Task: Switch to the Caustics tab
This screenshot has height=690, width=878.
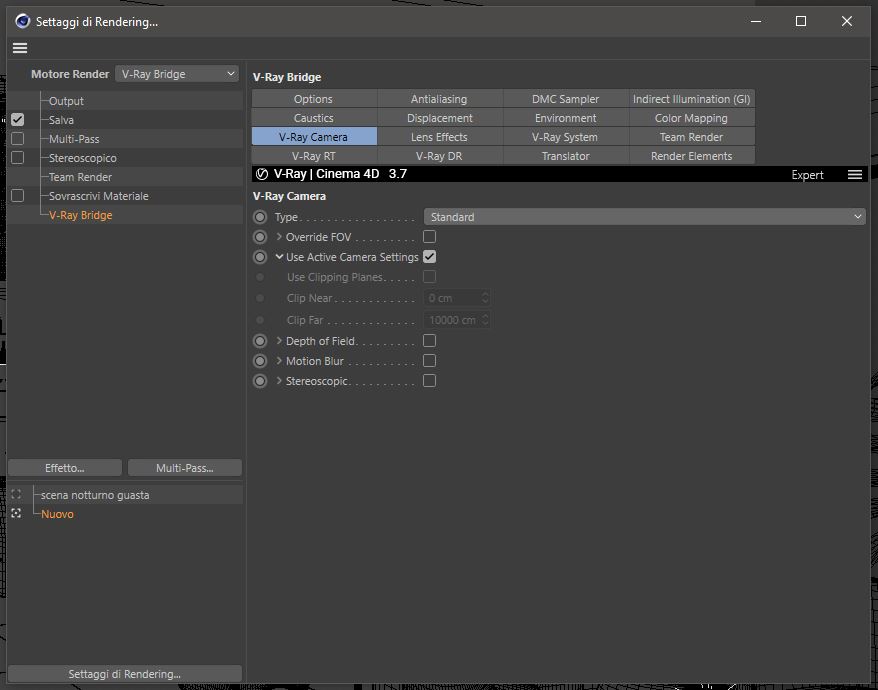Action: 314,118
